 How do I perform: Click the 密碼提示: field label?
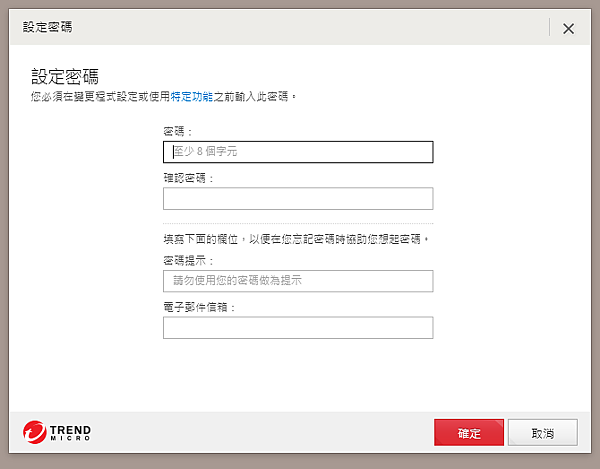(189, 260)
